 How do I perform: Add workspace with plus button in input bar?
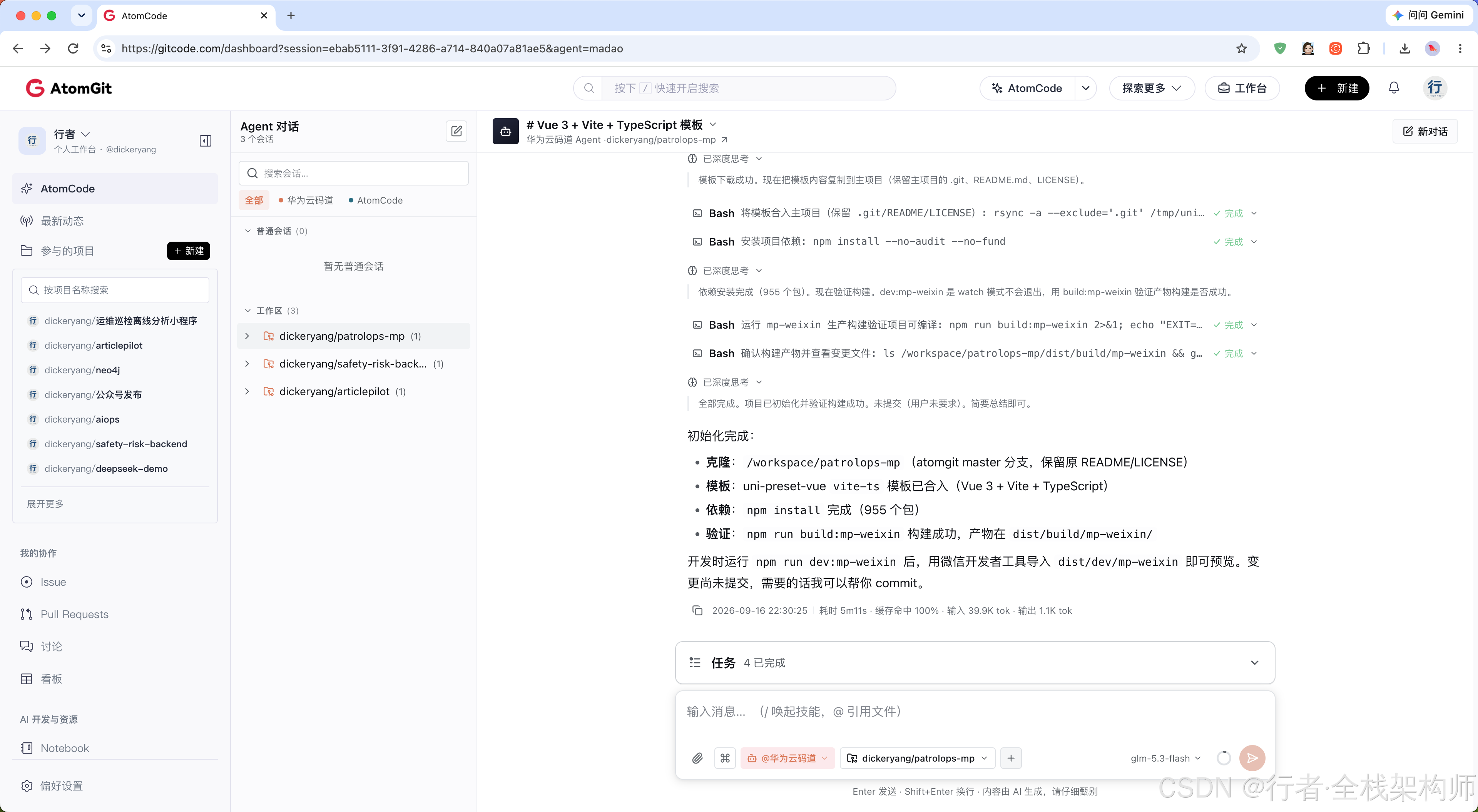tap(1011, 758)
